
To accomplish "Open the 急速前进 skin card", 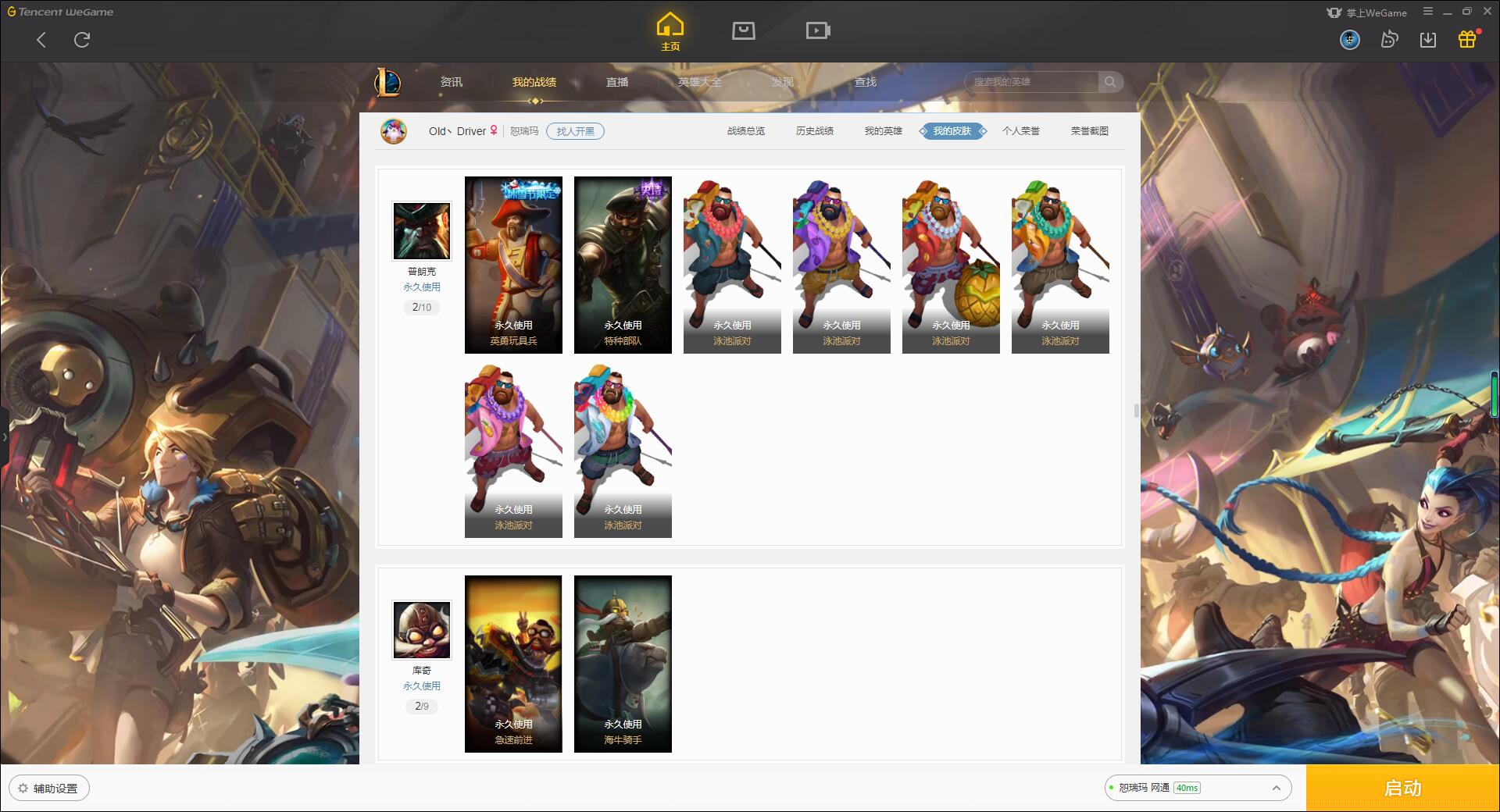I will tap(513, 664).
